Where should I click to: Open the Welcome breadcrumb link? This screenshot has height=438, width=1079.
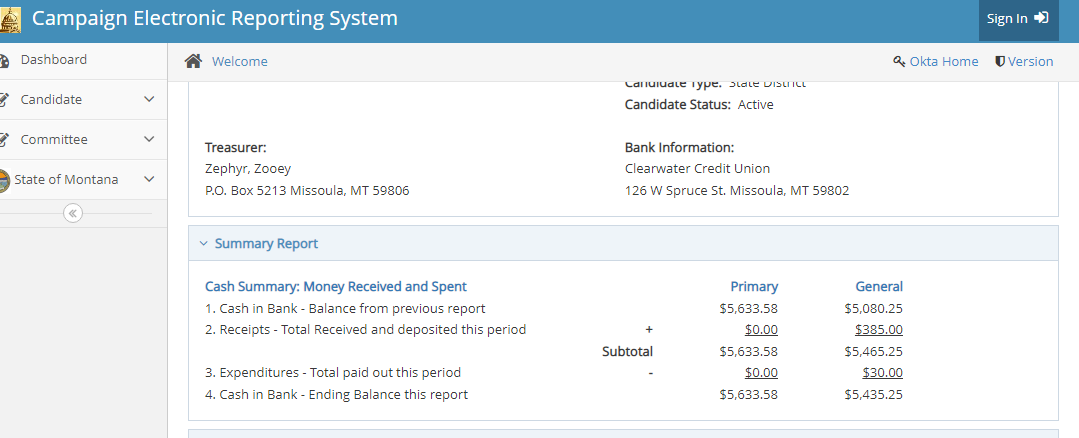coord(239,62)
